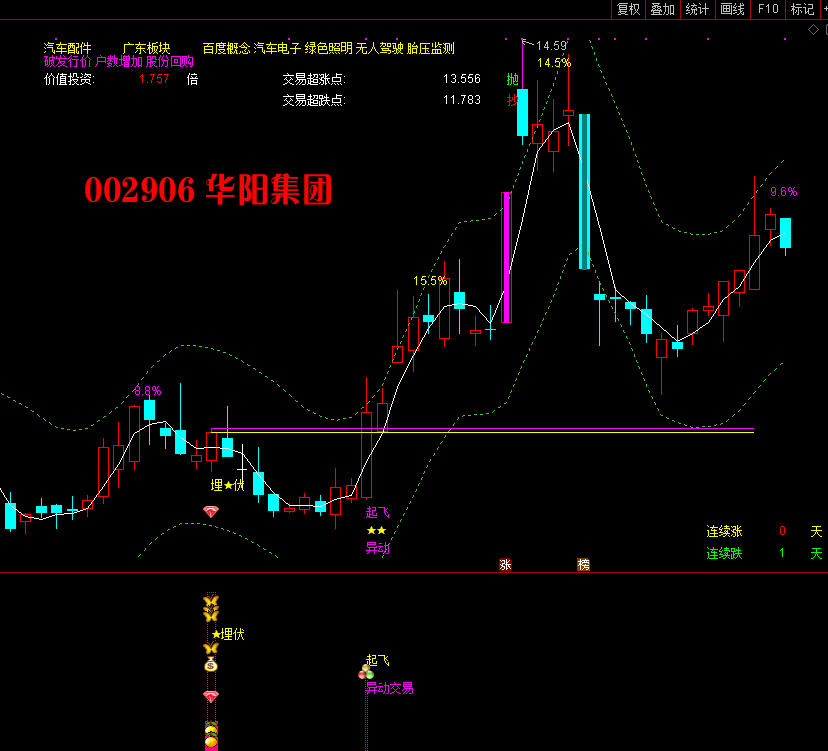This screenshot has height=751, width=828.
Task: Click the diamond icon below the toolbar
Action: [813, 29]
